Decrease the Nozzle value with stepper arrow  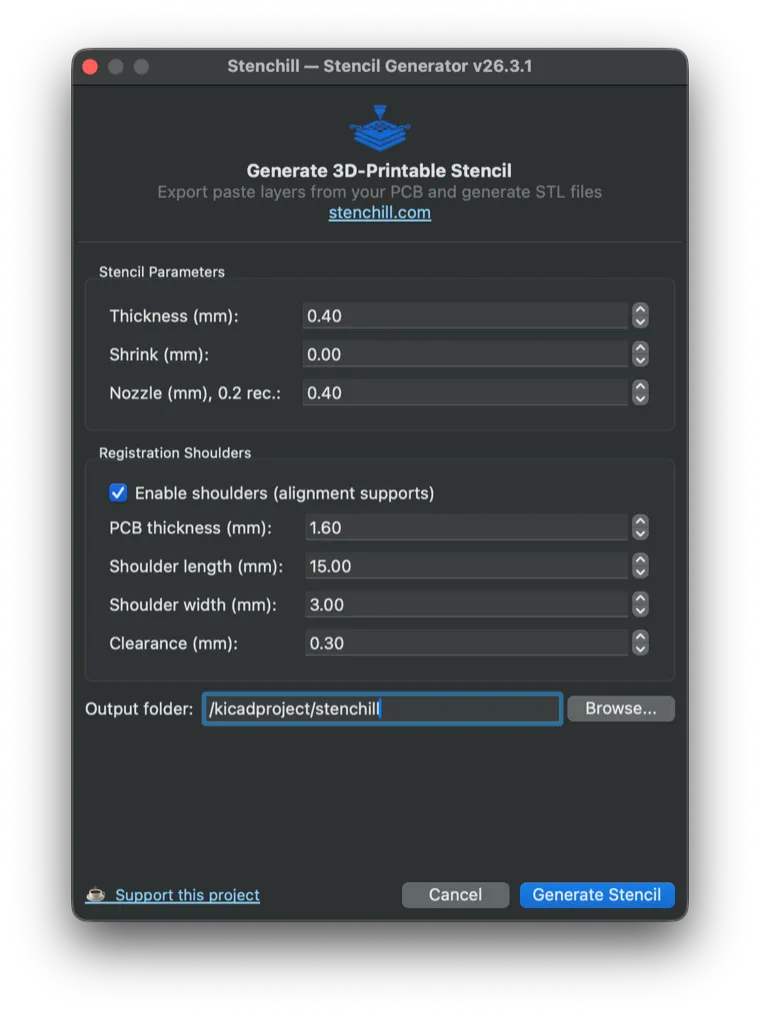pyautogui.click(x=639, y=398)
